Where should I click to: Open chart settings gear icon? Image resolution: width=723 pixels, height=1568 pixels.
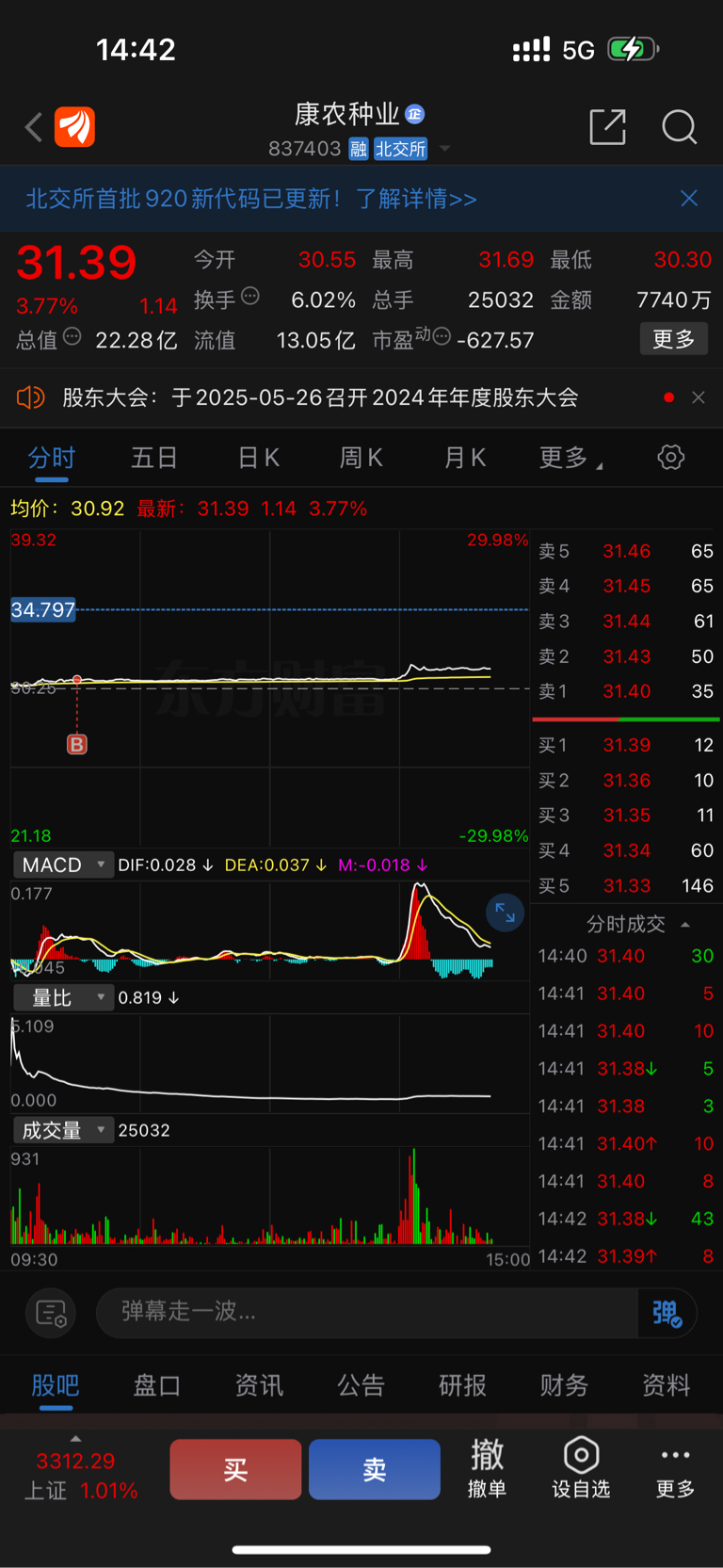pyautogui.click(x=671, y=458)
